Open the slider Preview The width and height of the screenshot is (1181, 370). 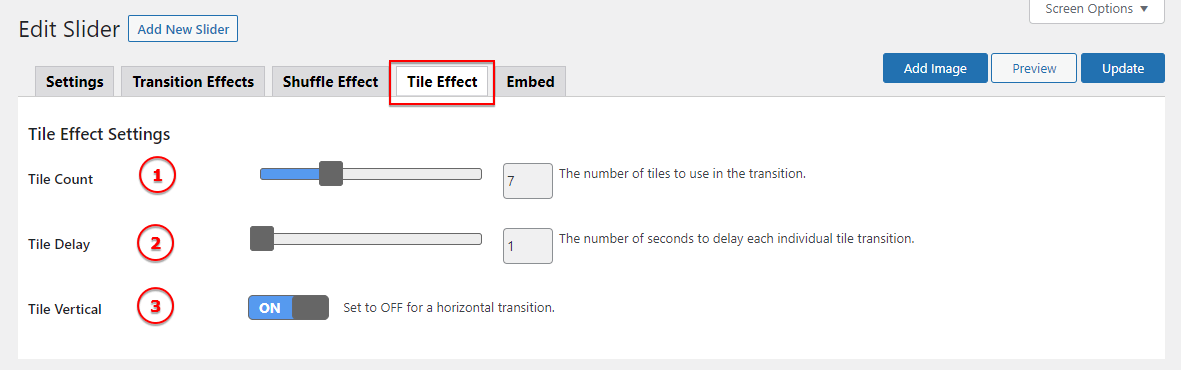click(1034, 68)
